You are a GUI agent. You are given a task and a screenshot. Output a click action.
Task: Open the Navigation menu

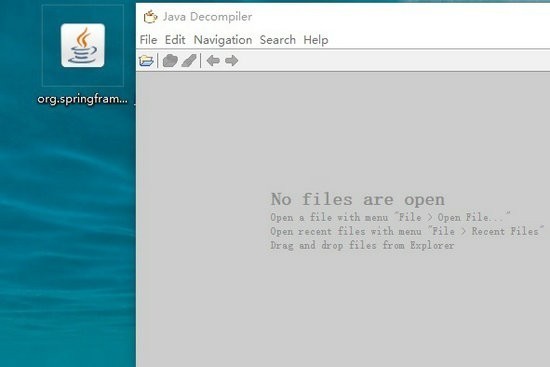click(x=223, y=40)
